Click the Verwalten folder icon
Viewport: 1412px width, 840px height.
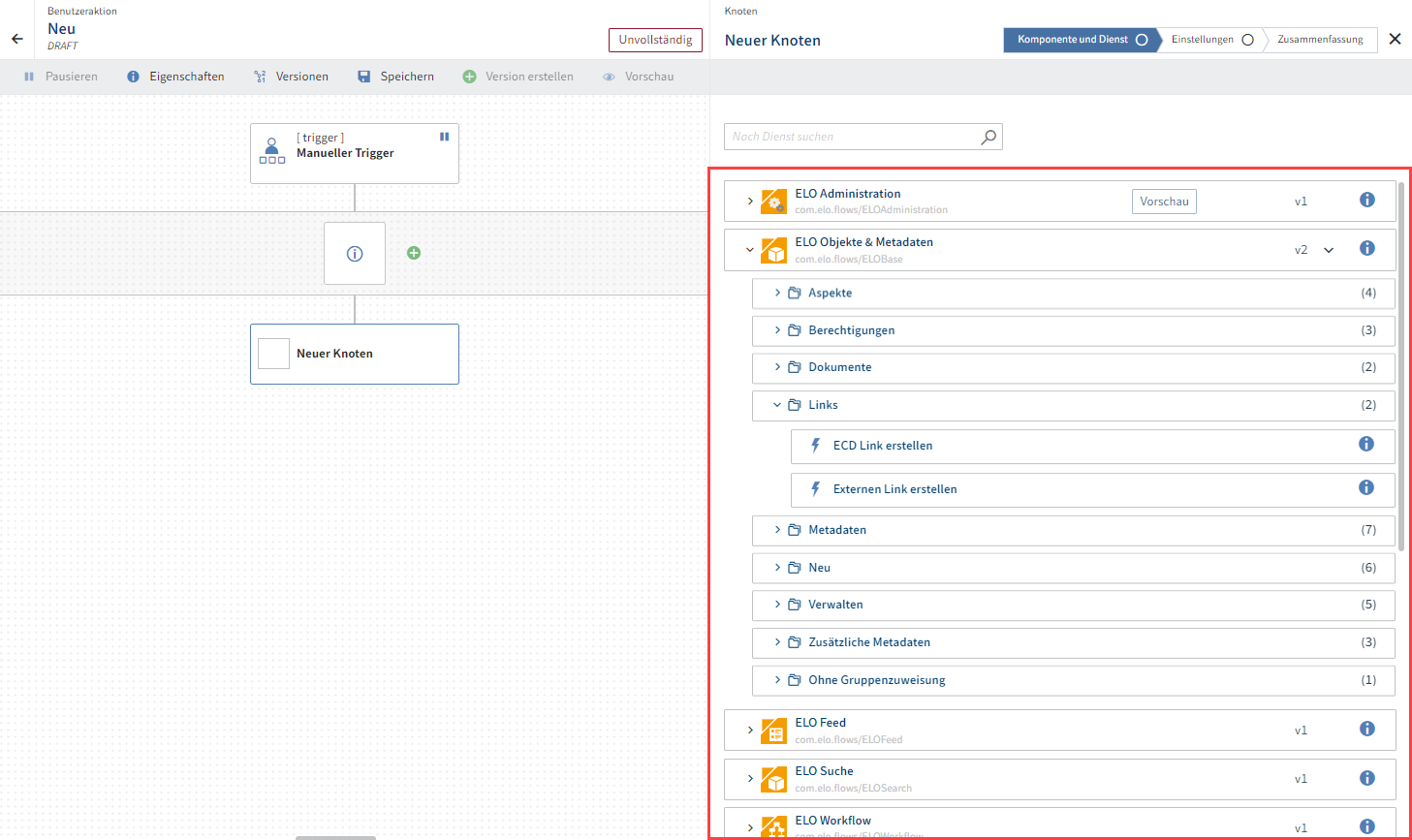[795, 605]
